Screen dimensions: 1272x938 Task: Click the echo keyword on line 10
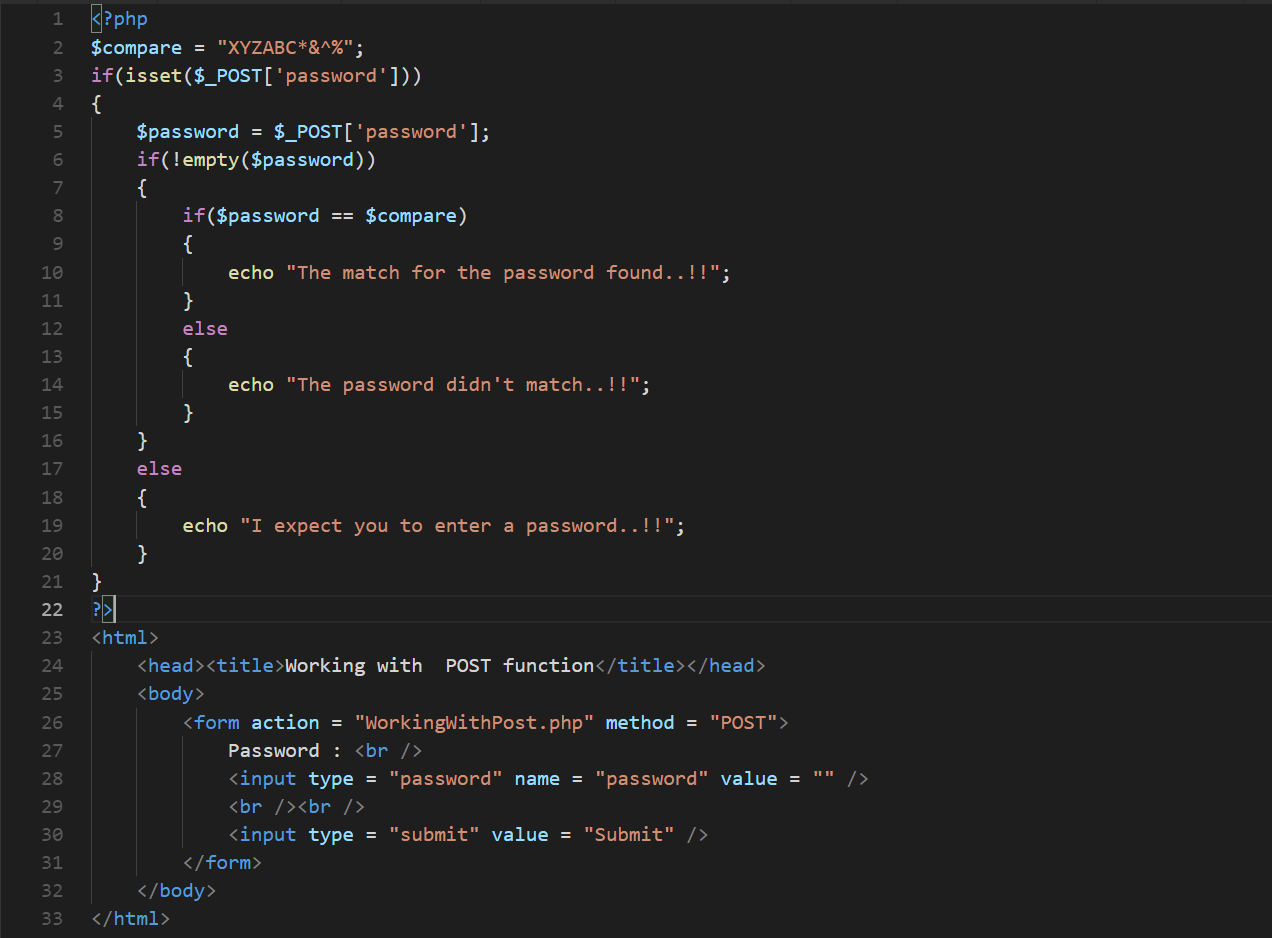(x=250, y=272)
